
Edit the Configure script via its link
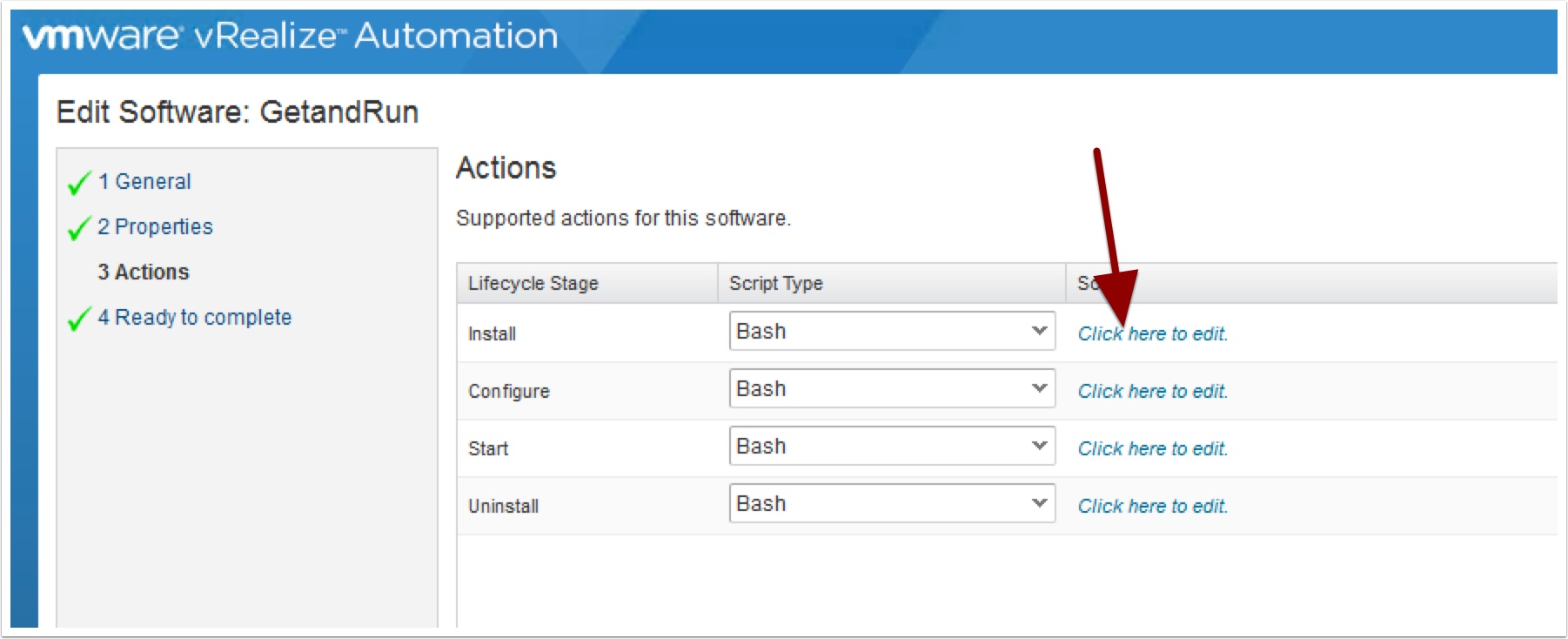pos(1152,392)
